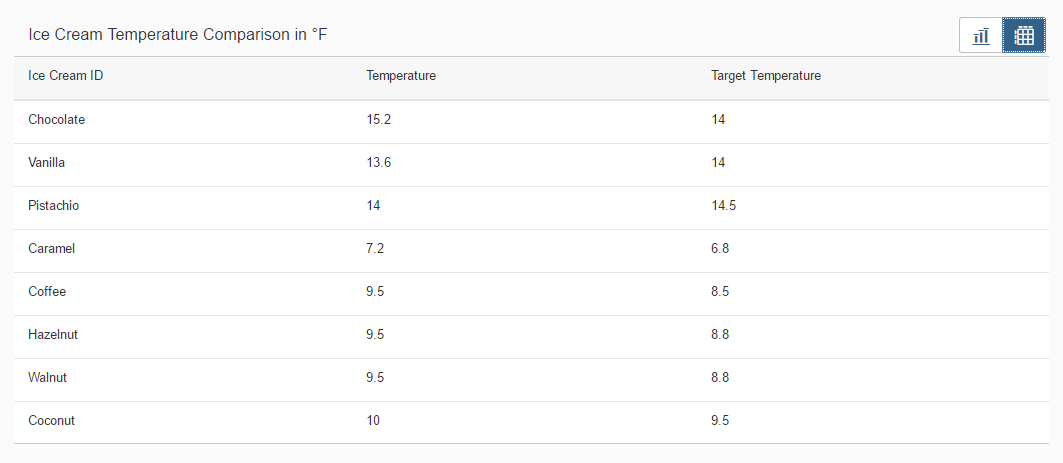Click the Ice Cream Temperature Comparison title
This screenshot has width=1063, height=463.
point(178,35)
